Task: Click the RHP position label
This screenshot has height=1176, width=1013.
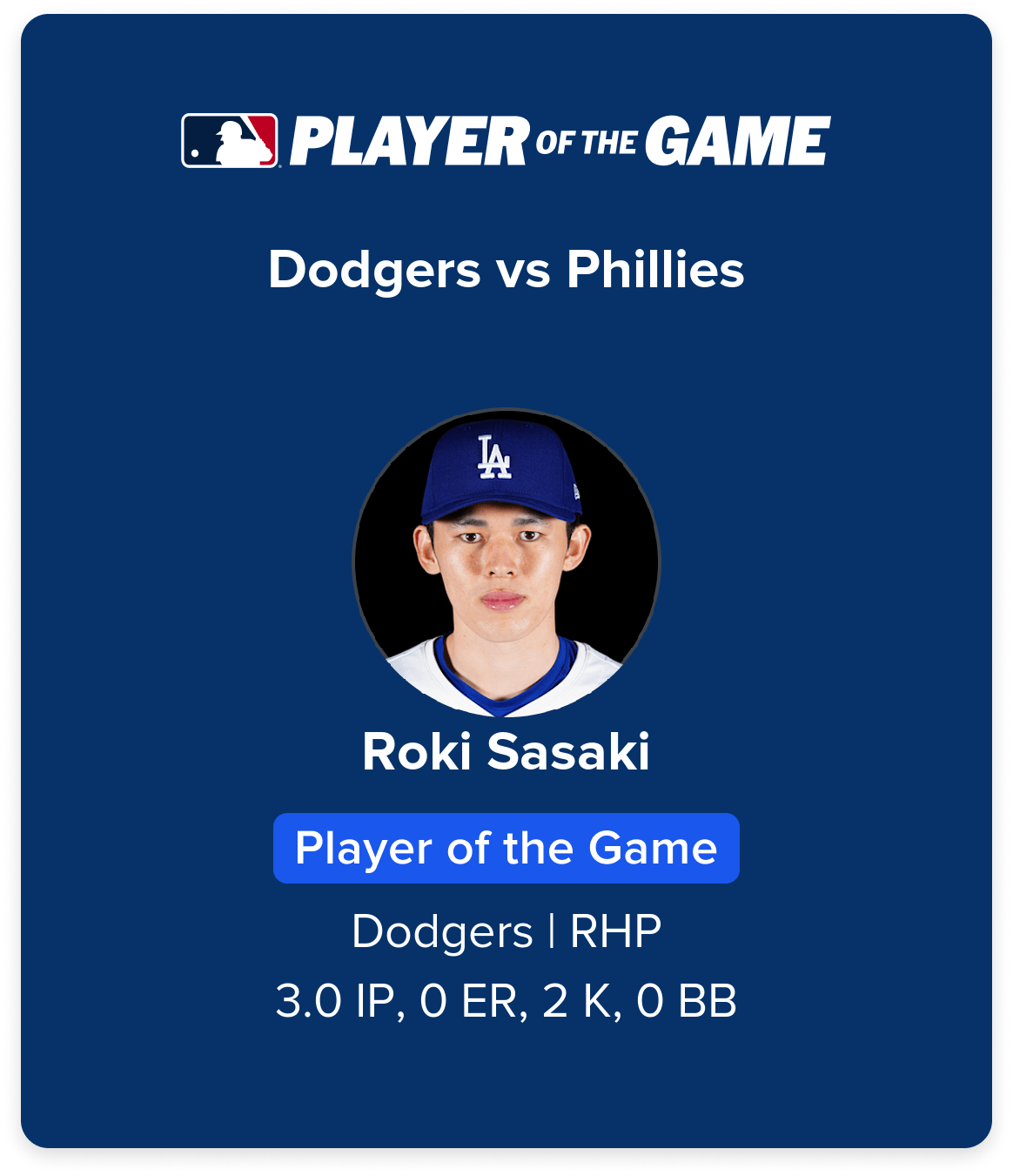Action: 615,932
